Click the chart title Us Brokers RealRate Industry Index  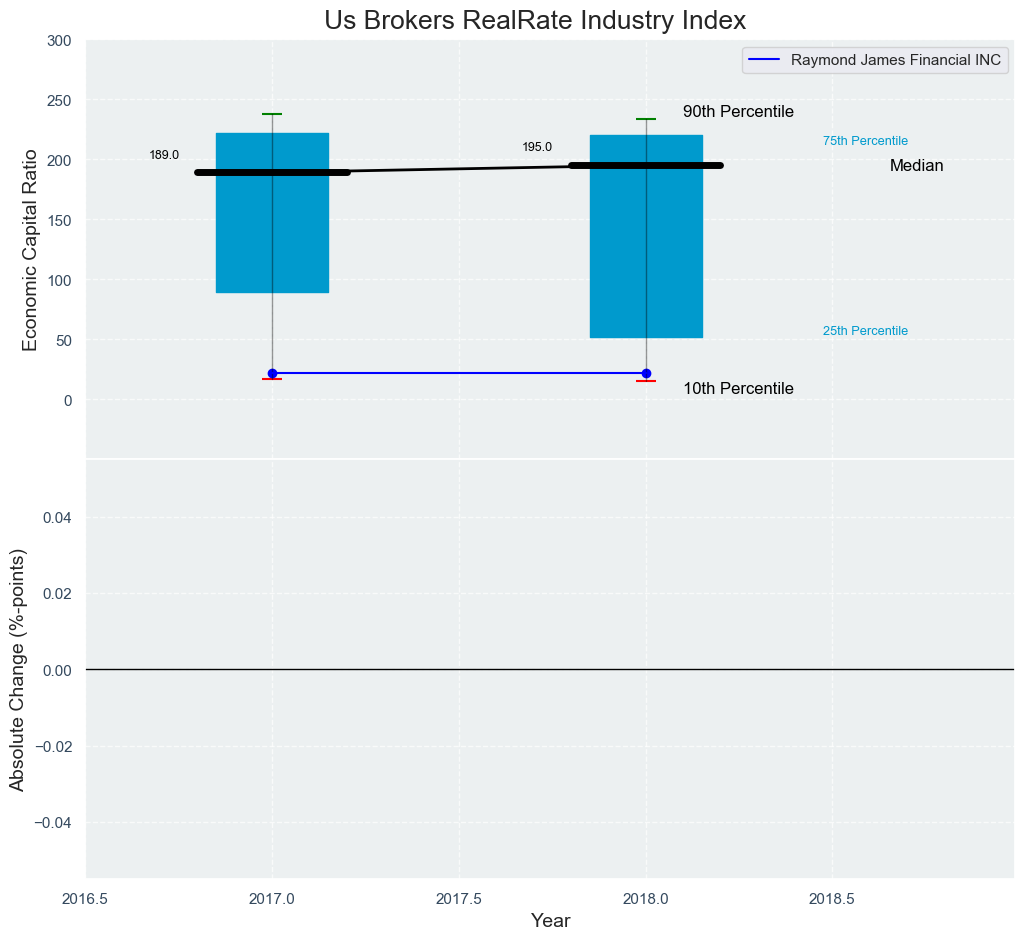(535, 21)
